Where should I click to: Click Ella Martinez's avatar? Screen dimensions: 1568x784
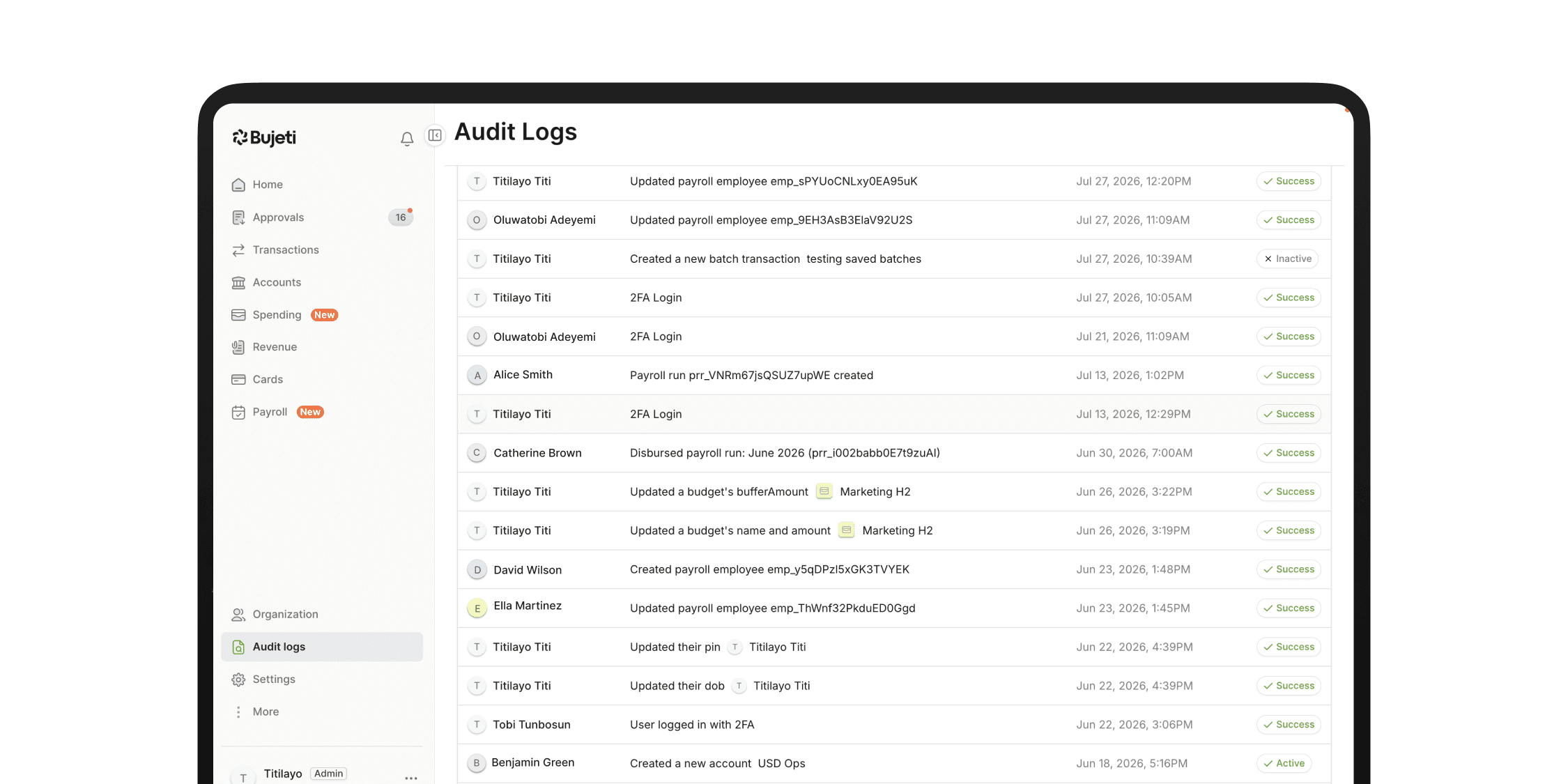point(477,608)
